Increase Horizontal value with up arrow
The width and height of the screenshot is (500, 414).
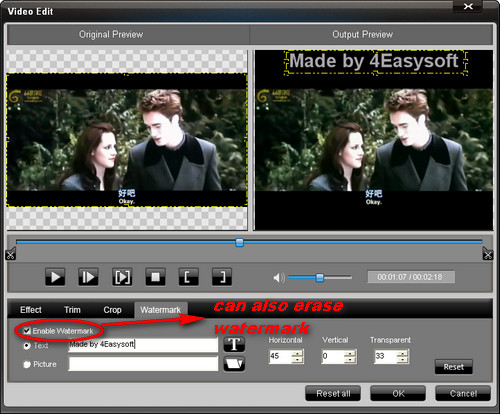297,353
